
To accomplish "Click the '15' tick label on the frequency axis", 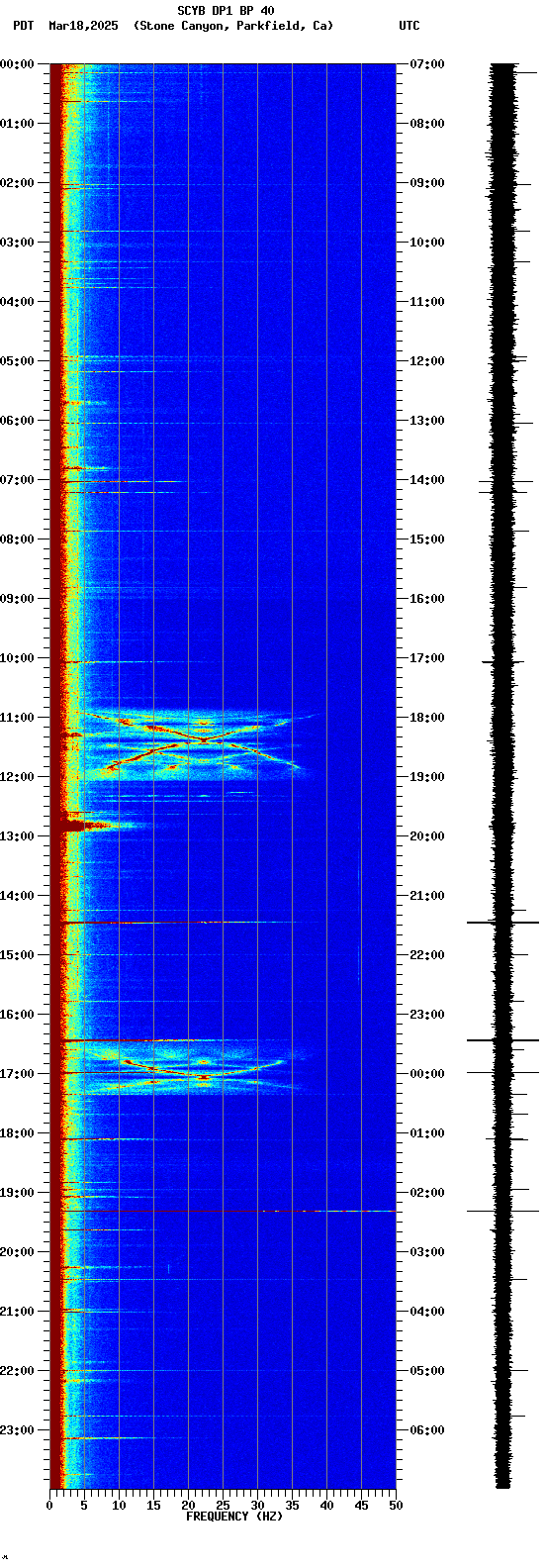I will [x=153, y=1506].
